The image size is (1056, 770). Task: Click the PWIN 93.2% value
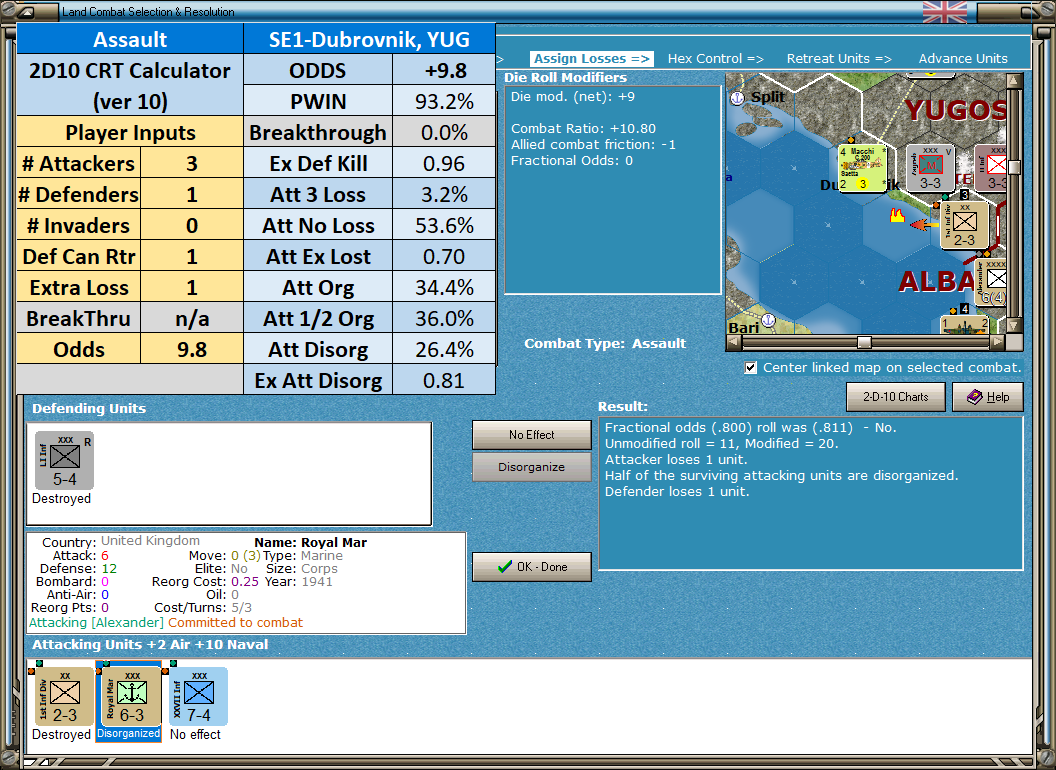444,101
